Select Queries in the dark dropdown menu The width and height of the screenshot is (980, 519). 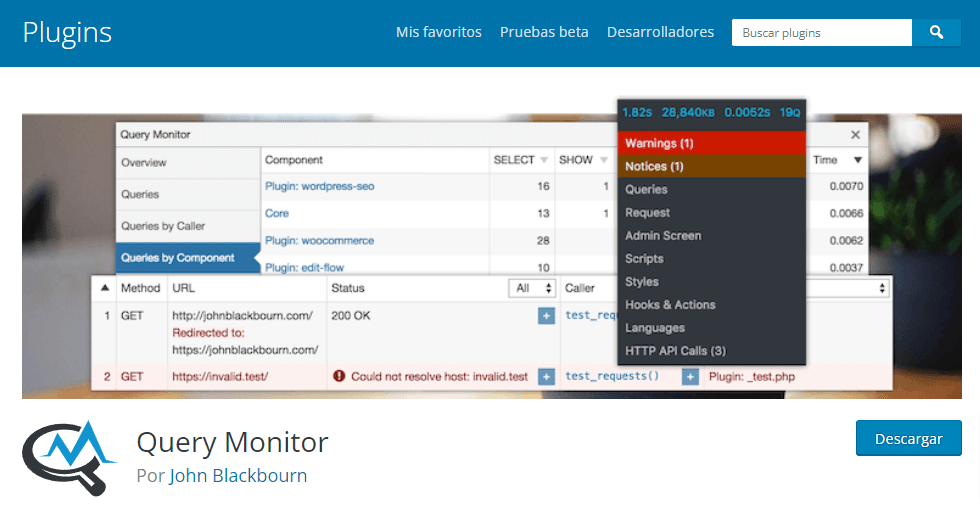pyautogui.click(x=646, y=189)
